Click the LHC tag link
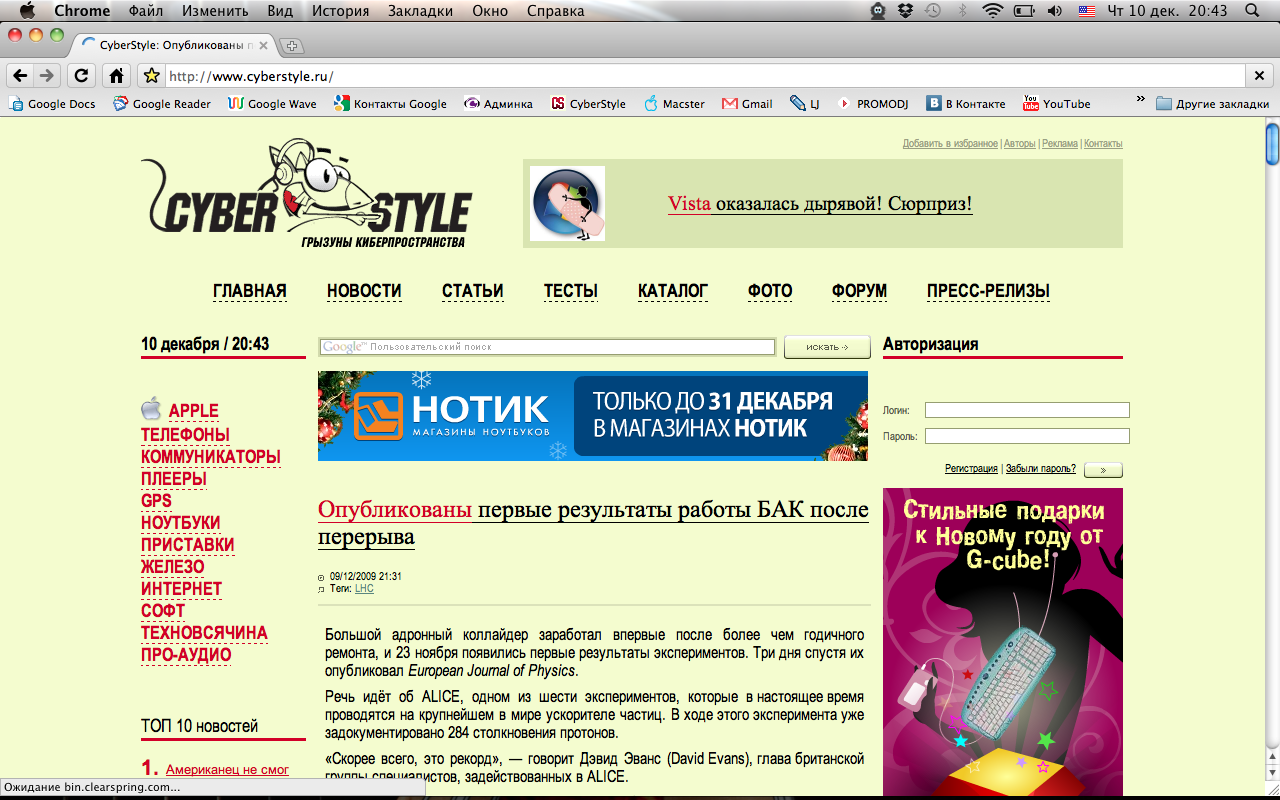Viewport: 1280px width, 800px height. pos(364,589)
